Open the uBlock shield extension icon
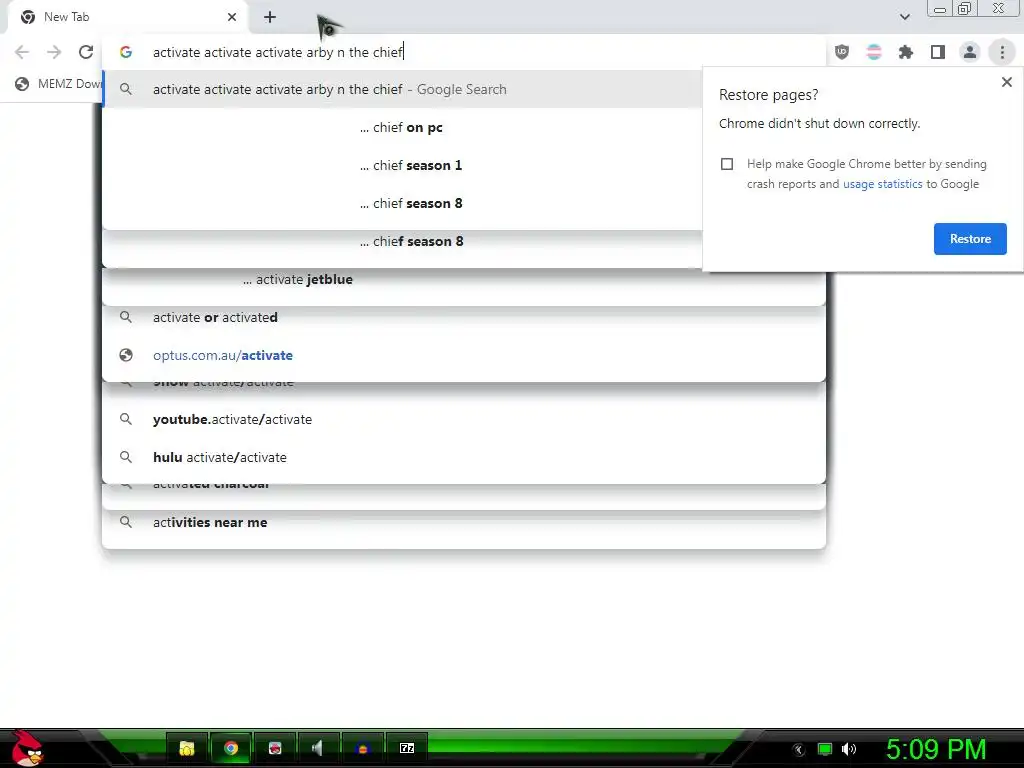 coord(842,52)
